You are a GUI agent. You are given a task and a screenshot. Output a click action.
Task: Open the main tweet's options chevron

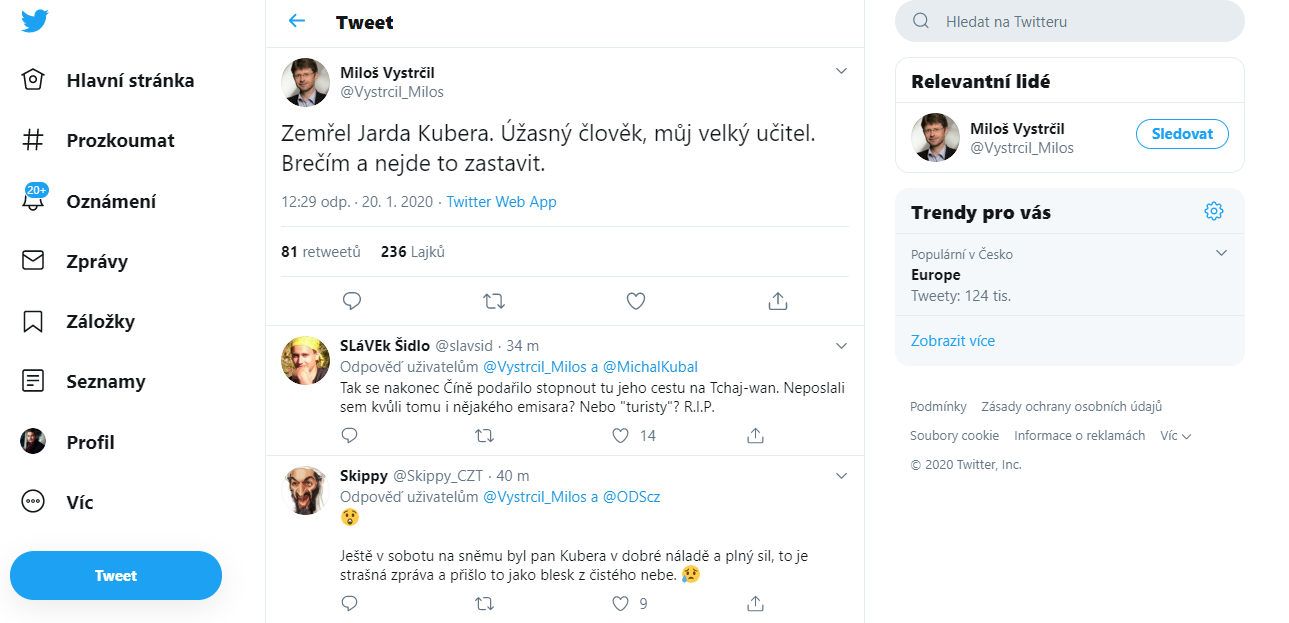click(x=841, y=71)
